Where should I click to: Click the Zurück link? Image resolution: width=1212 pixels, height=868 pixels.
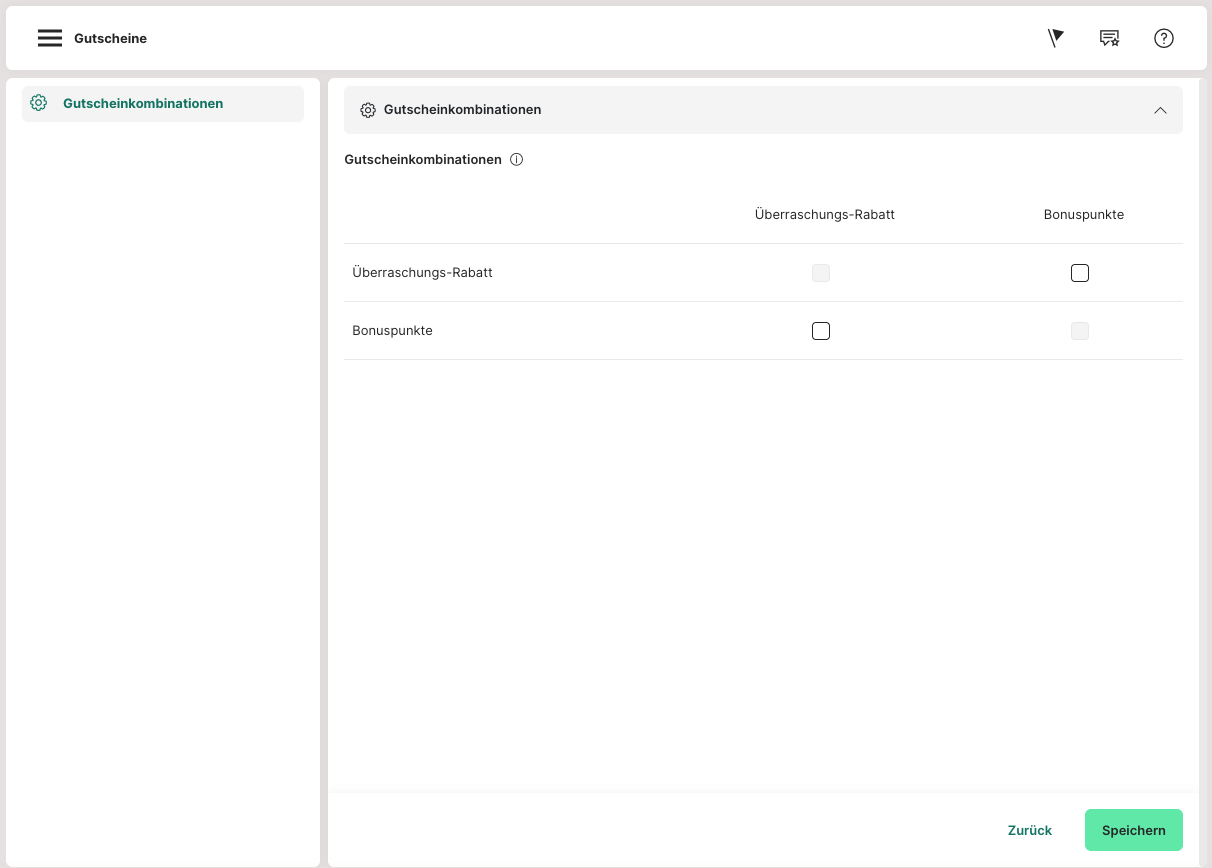tap(1029, 830)
